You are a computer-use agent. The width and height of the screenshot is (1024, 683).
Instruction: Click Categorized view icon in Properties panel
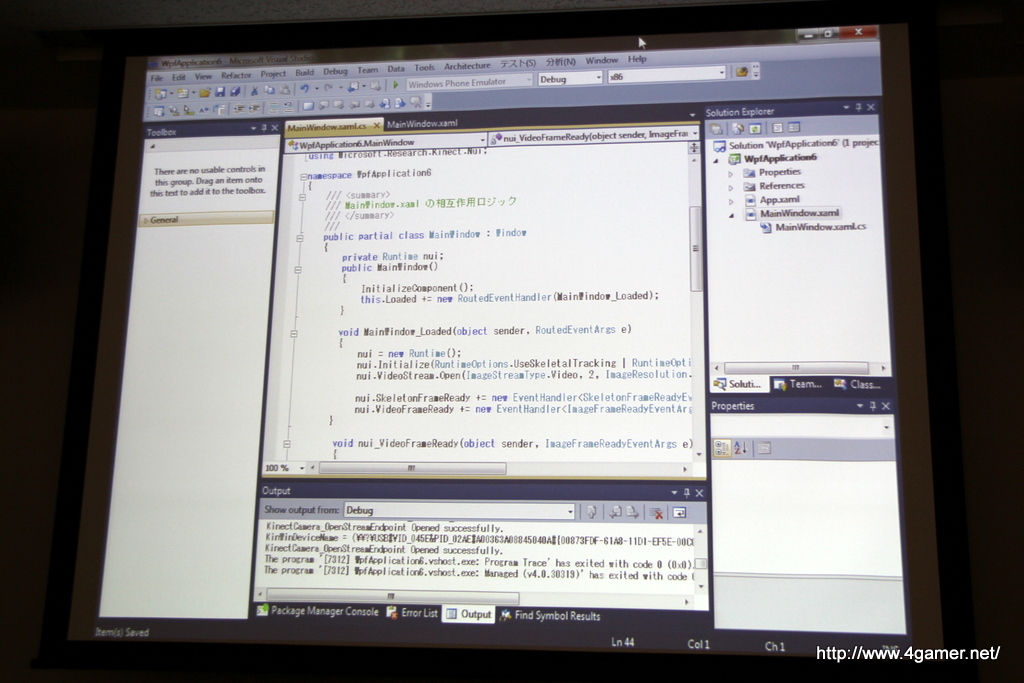click(722, 447)
